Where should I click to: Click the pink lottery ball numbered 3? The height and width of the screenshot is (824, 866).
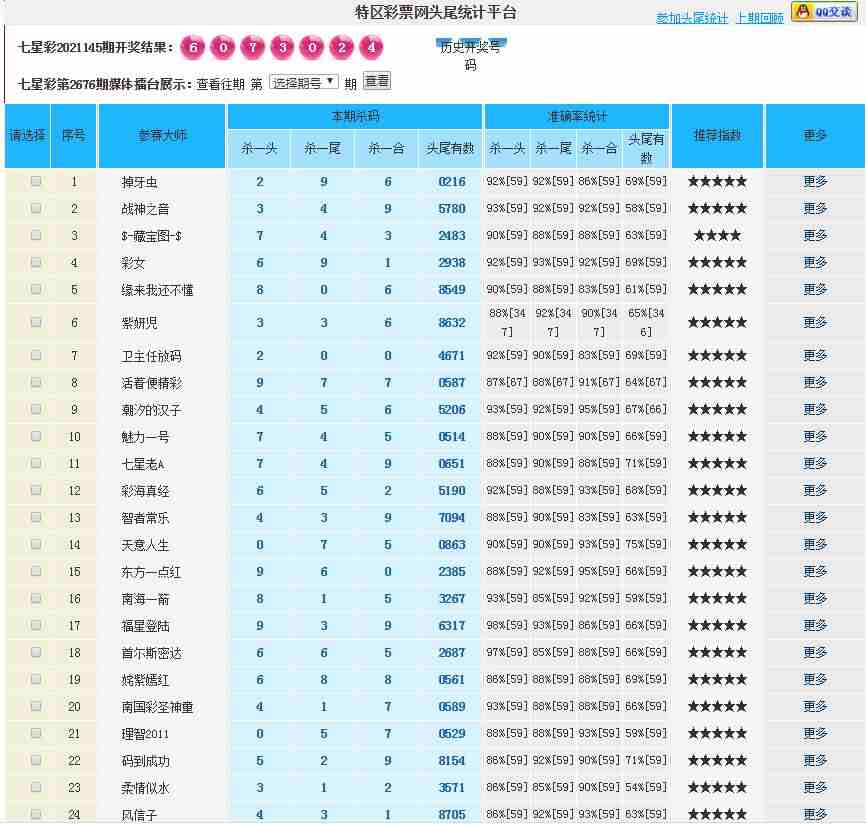click(282, 48)
